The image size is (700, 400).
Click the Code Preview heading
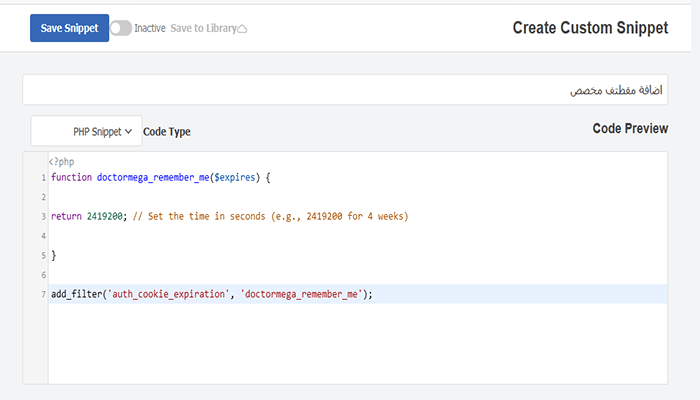click(630, 129)
